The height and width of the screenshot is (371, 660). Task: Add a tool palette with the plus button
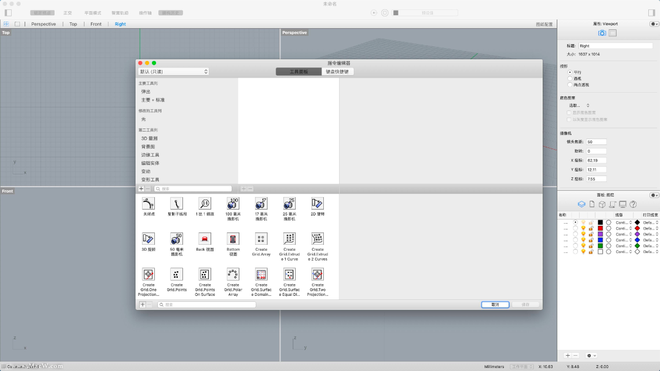[141, 189]
